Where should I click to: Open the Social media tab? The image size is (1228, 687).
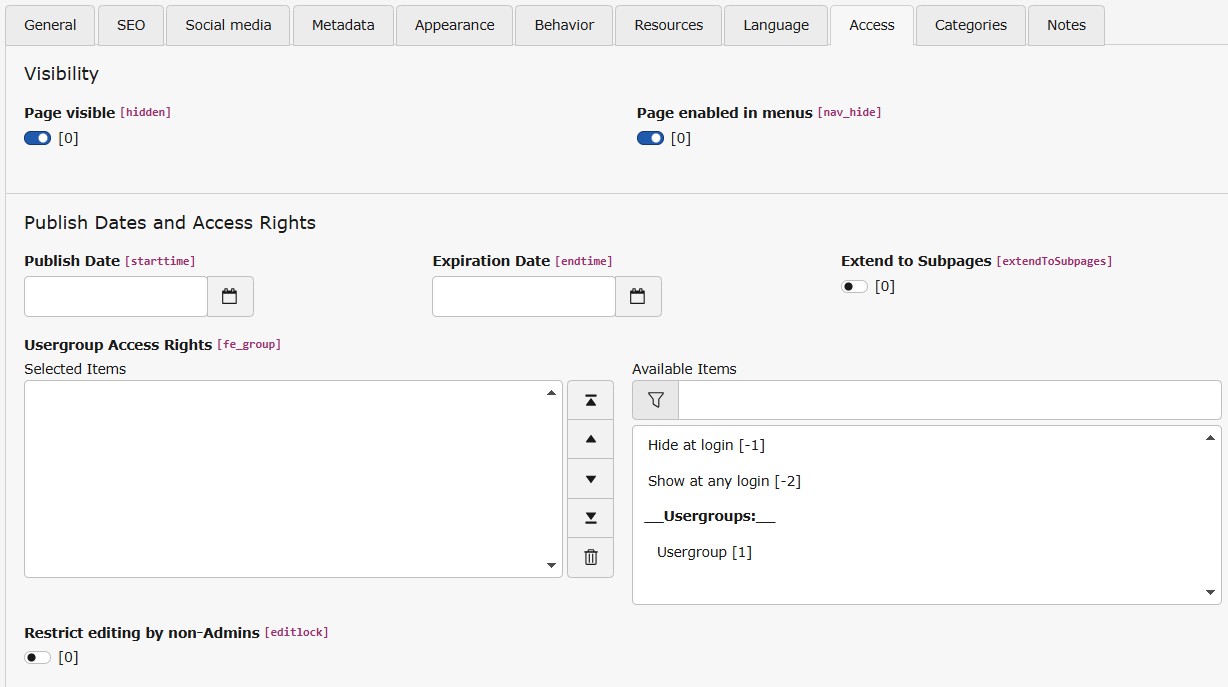228,25
